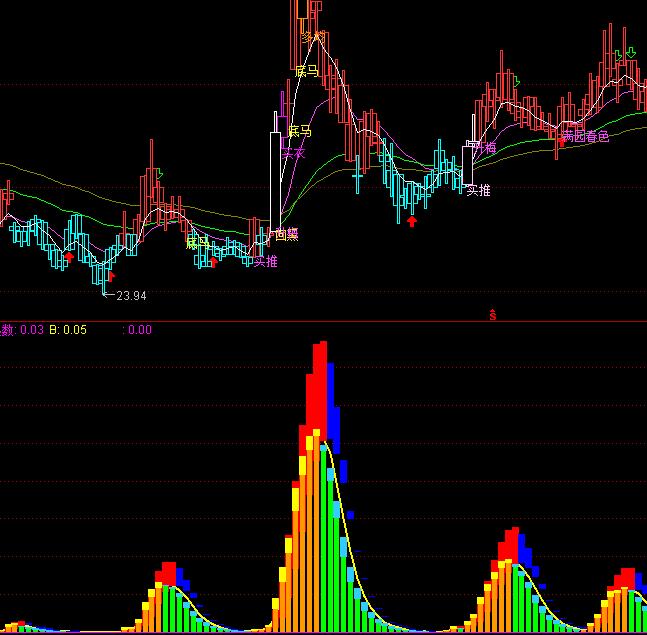Click the red arrow beside the 23.94 low
The width and height of the screenshot is (647, 635).
pos(111,276)
